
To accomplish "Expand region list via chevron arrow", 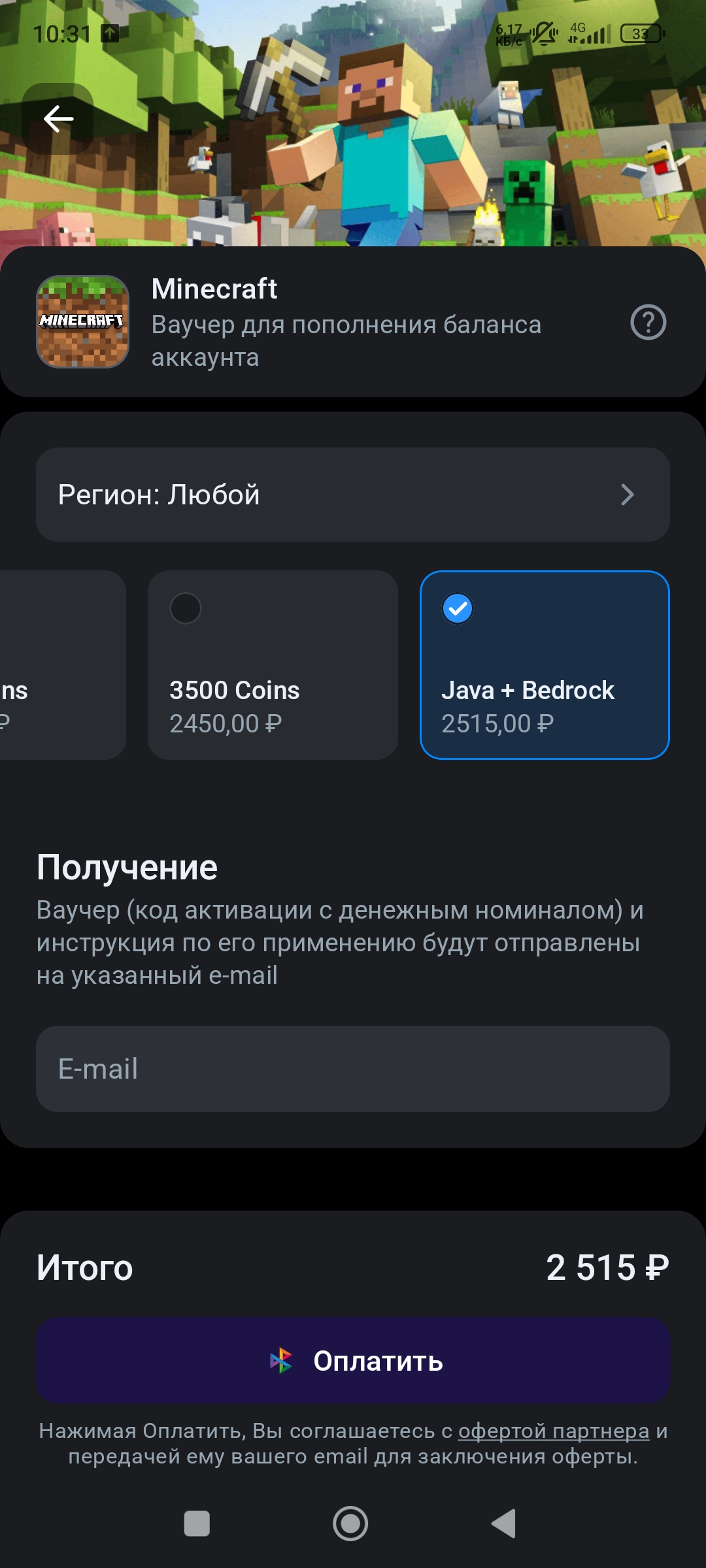I will 628,495.
